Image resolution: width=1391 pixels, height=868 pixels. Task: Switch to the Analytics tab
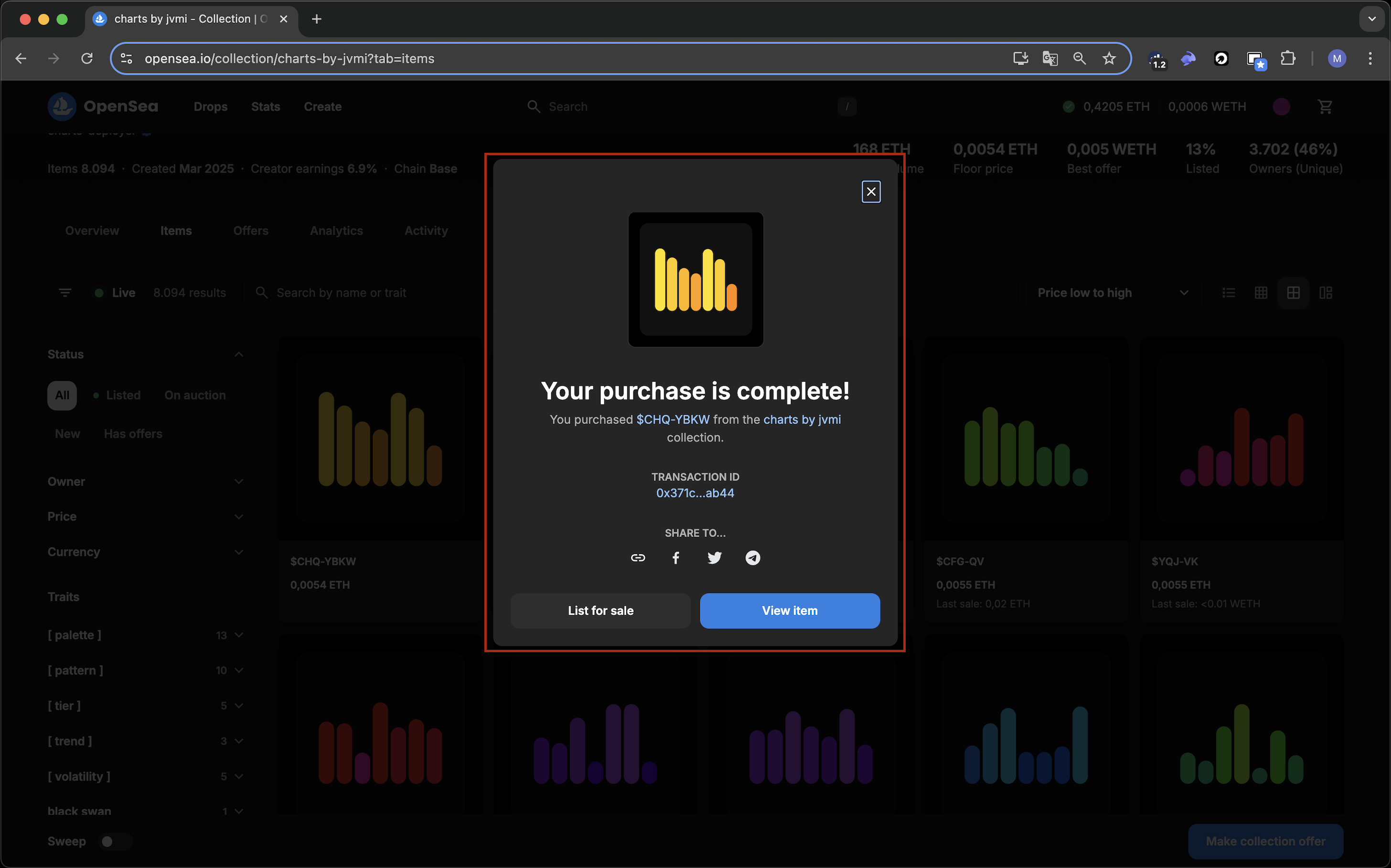click(336, 231)
